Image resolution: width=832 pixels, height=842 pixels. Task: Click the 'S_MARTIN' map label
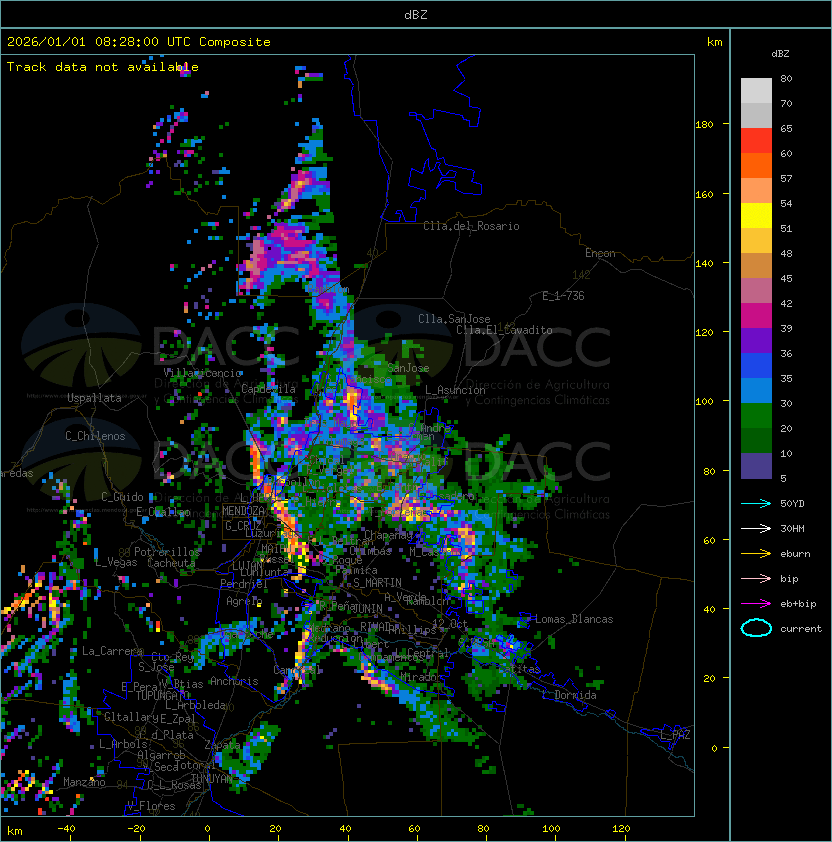coord(377,583)
